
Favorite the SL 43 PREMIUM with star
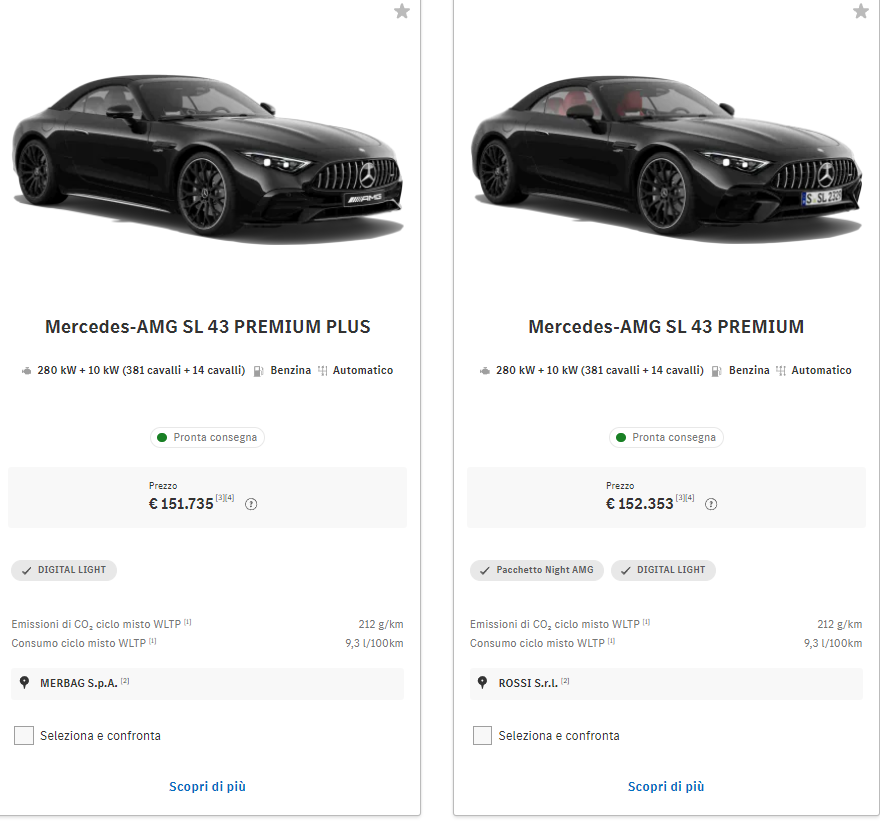pos(861,11)
